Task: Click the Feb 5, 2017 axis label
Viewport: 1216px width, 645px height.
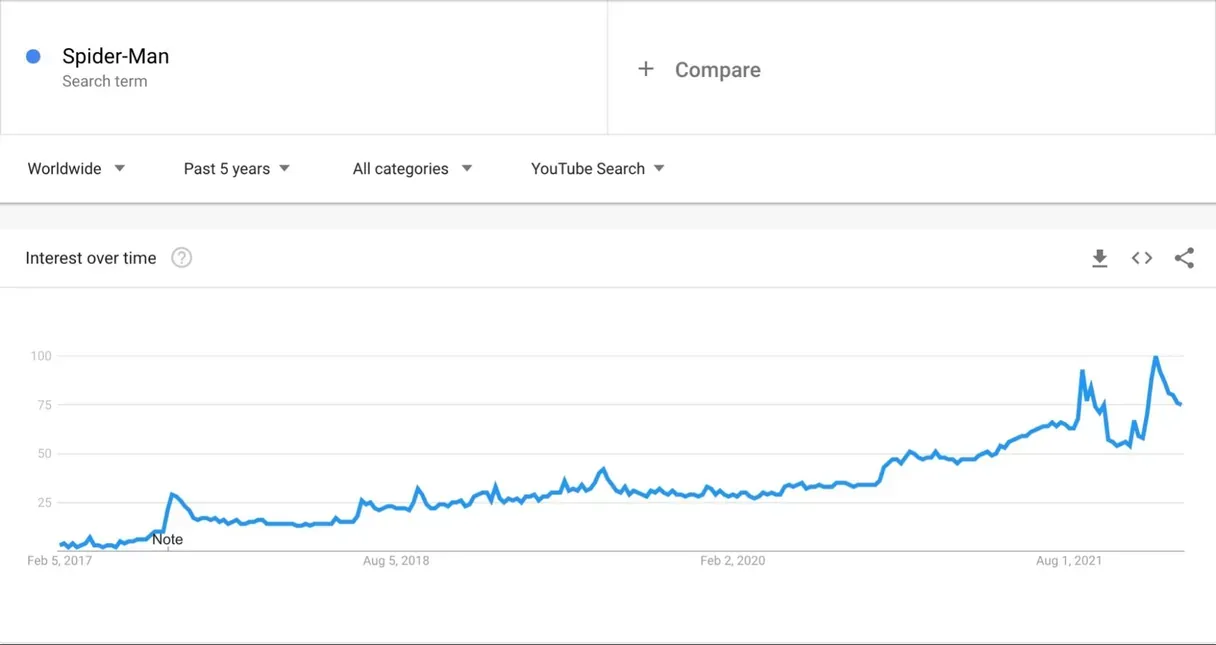Action: (x=61, y=561)
